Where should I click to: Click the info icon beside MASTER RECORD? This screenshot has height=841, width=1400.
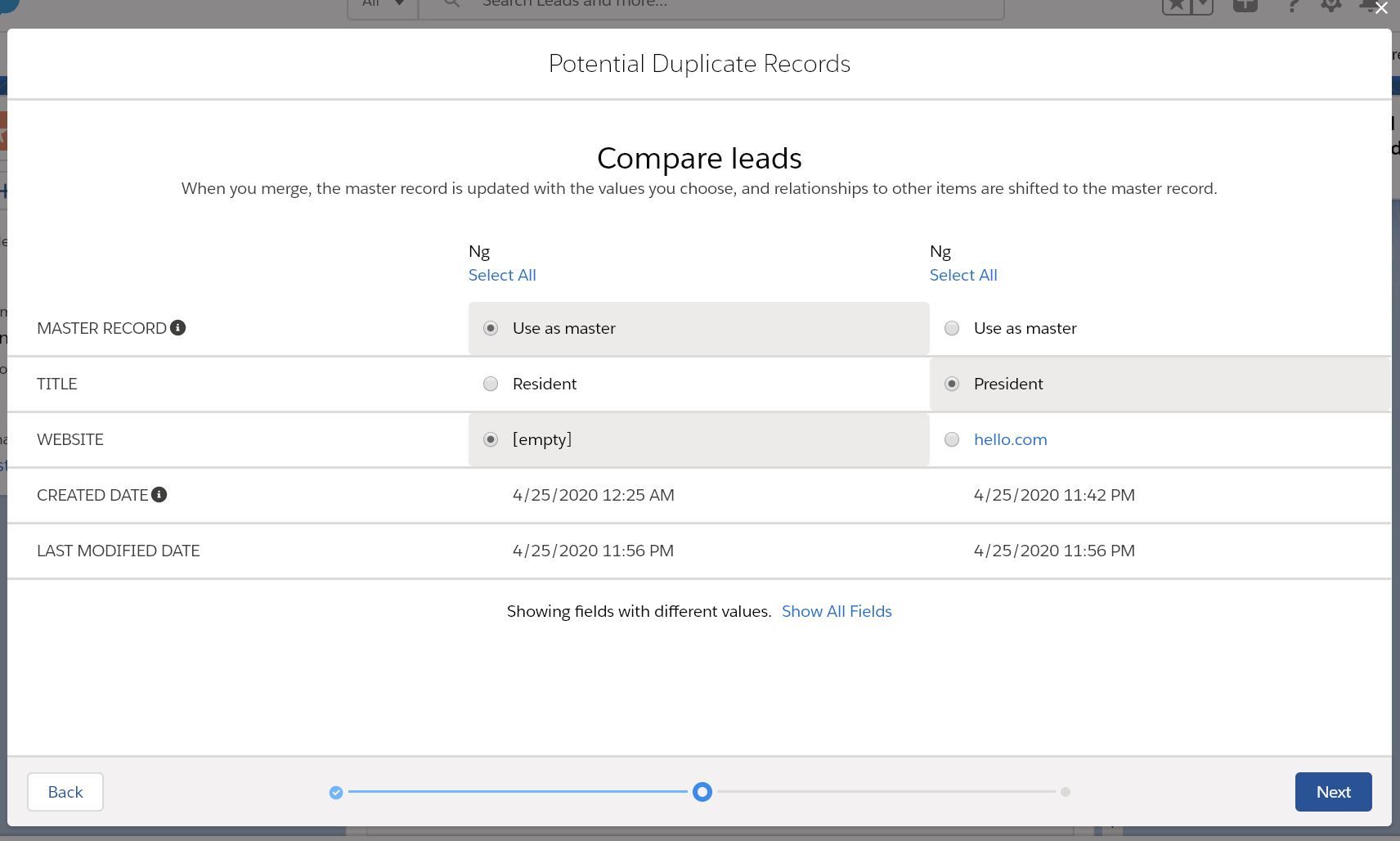(177, 328)
